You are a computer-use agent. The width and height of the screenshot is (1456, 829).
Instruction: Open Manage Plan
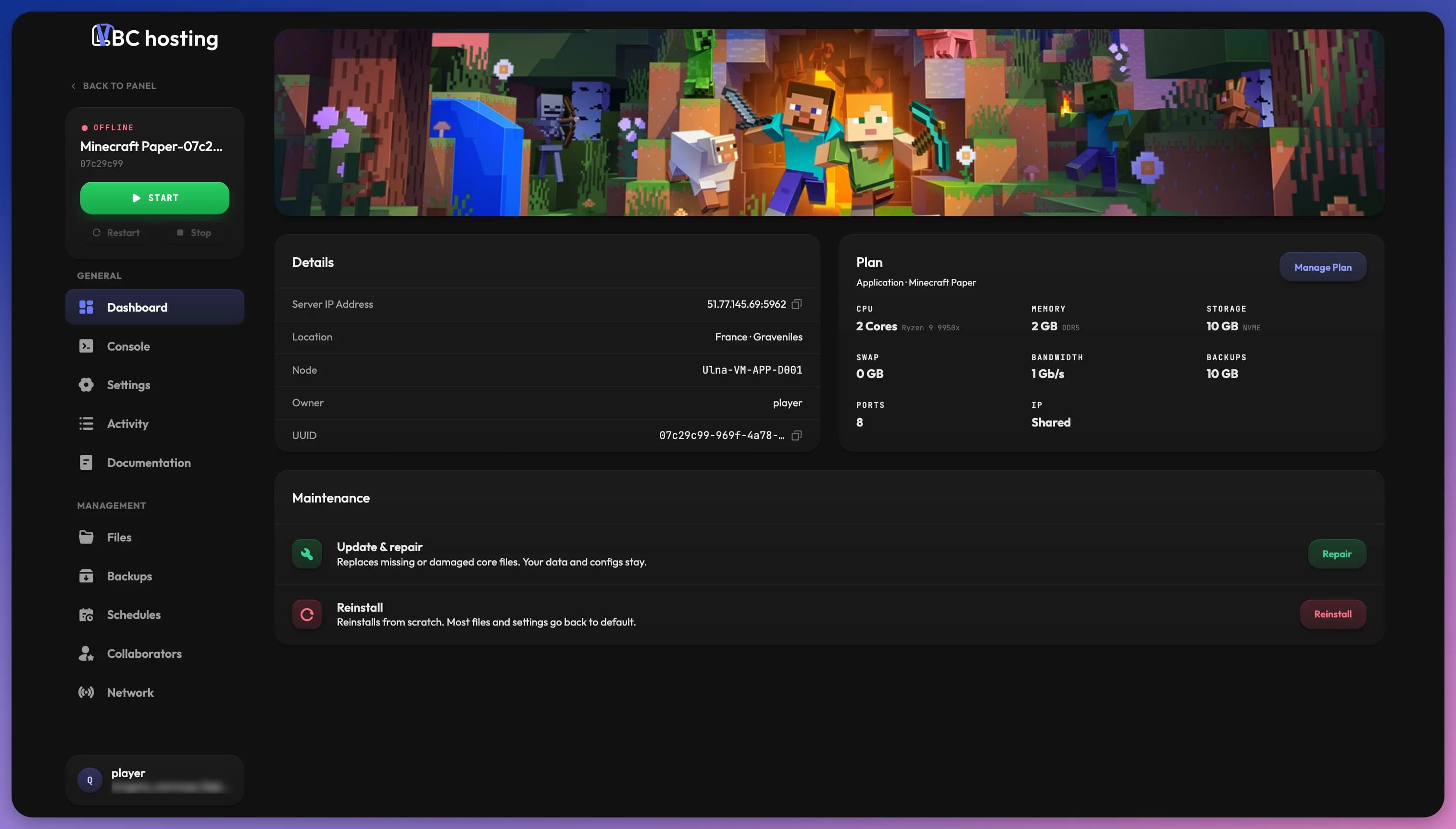[1322, 266]
